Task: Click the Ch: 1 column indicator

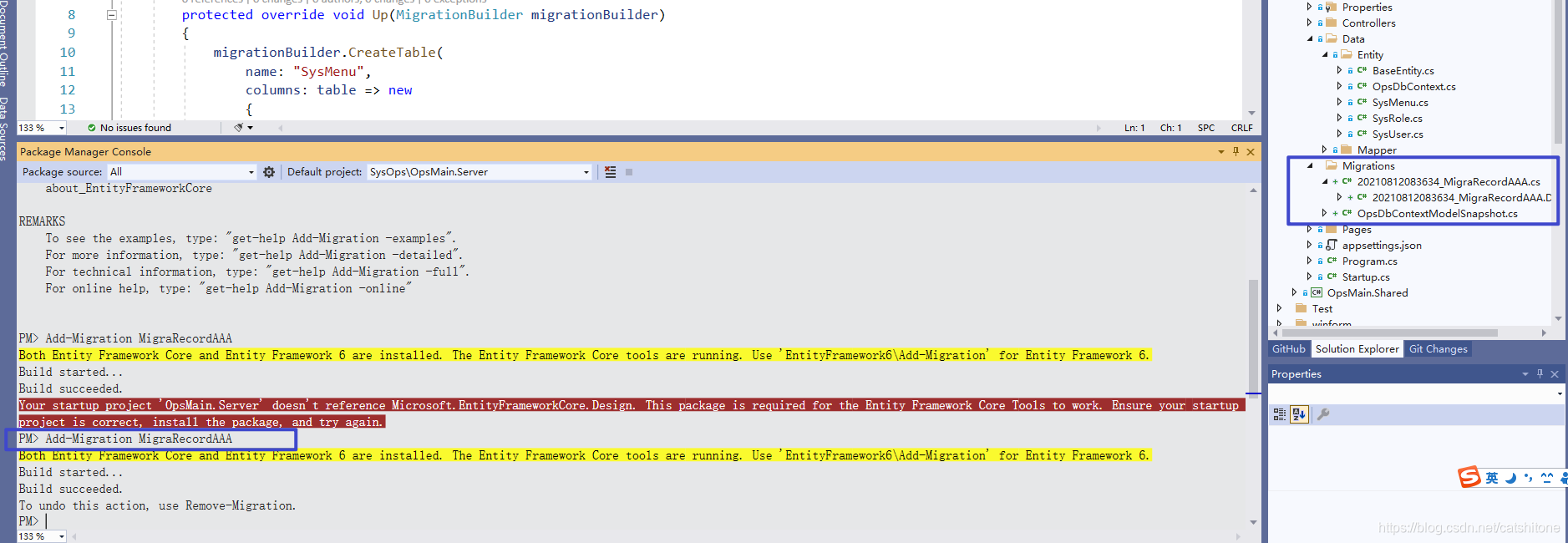Action: pyautogui.click(x=1170, y=128)
